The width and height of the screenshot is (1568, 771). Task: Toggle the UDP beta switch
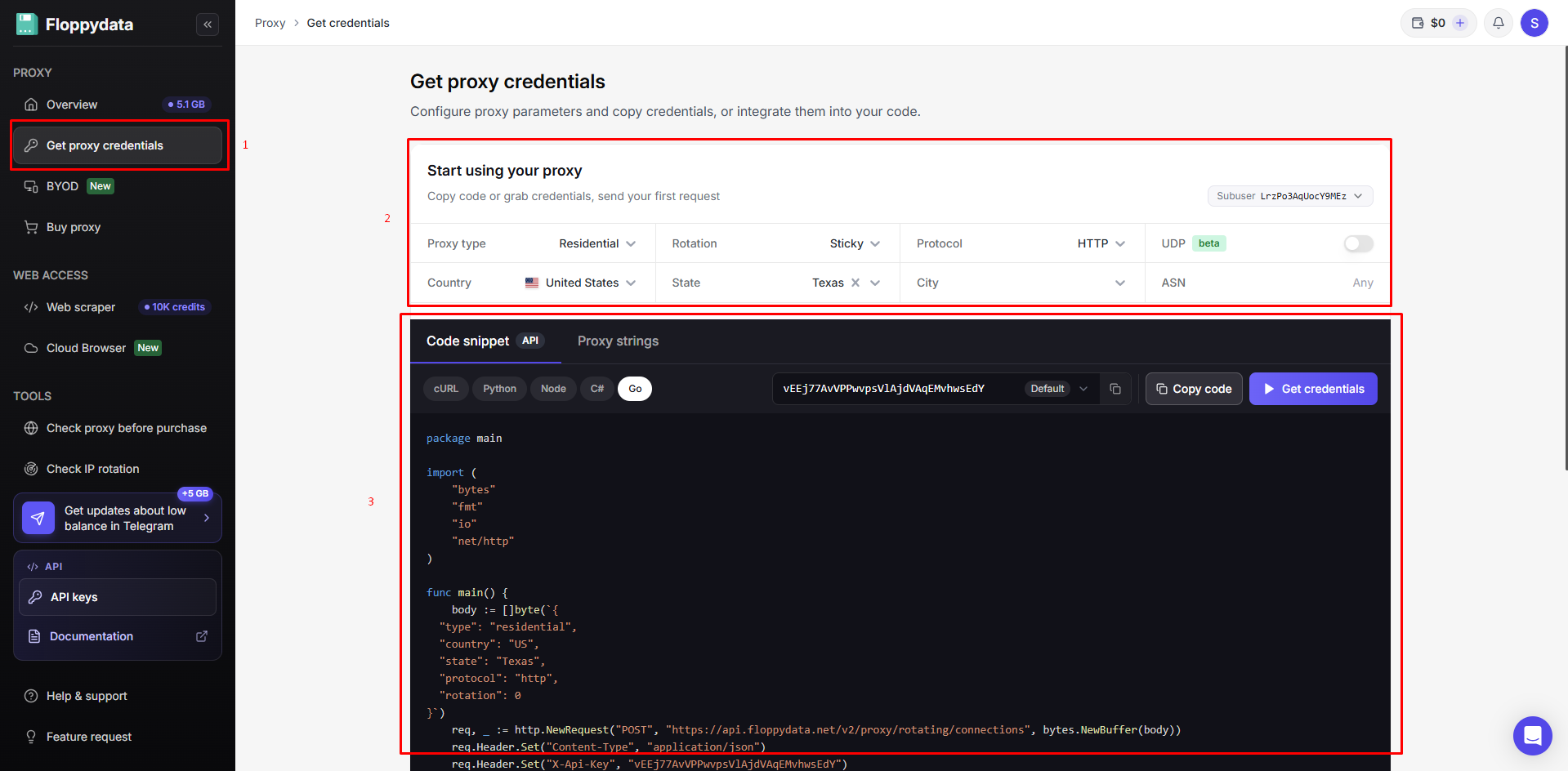1358,243
